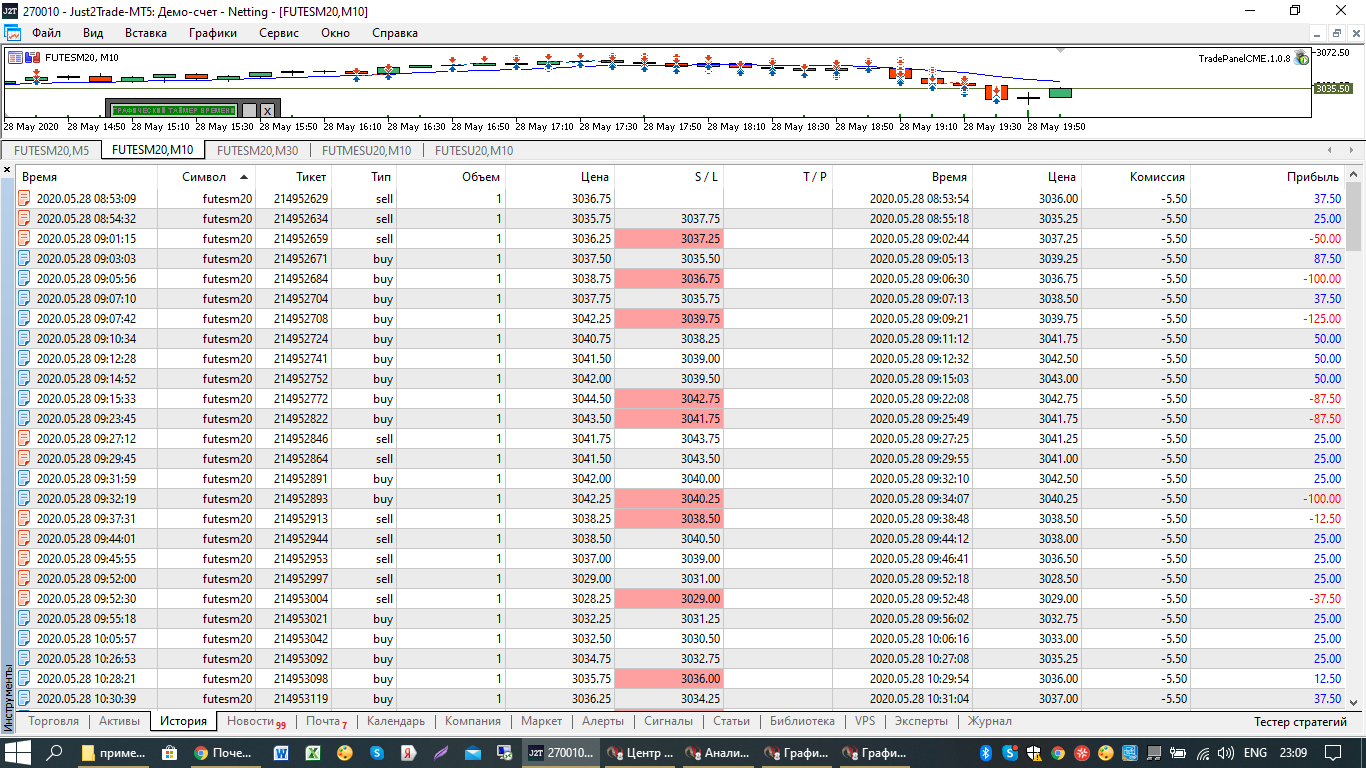Viewport: 1366px width, 768px height.
Task: Select the row with ticket 214952772
Action: (681, 399)
